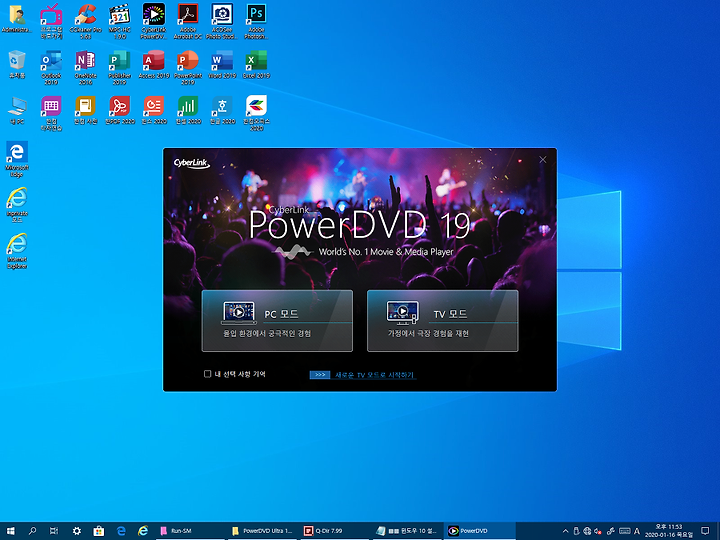Open the touch keyboard tray icon

coord(624,531)
